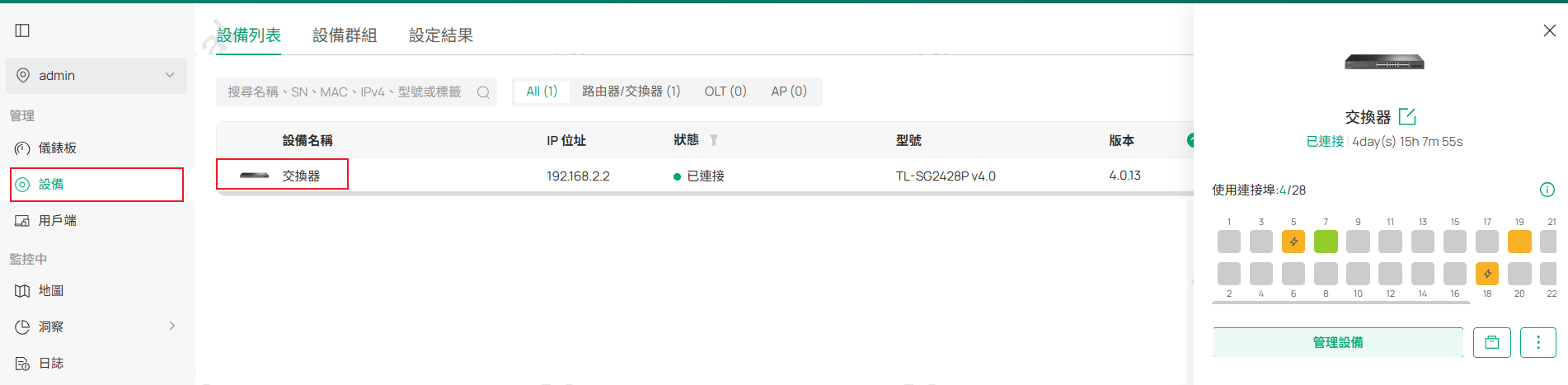Select port 15 on the switch

pos(1455,242)
